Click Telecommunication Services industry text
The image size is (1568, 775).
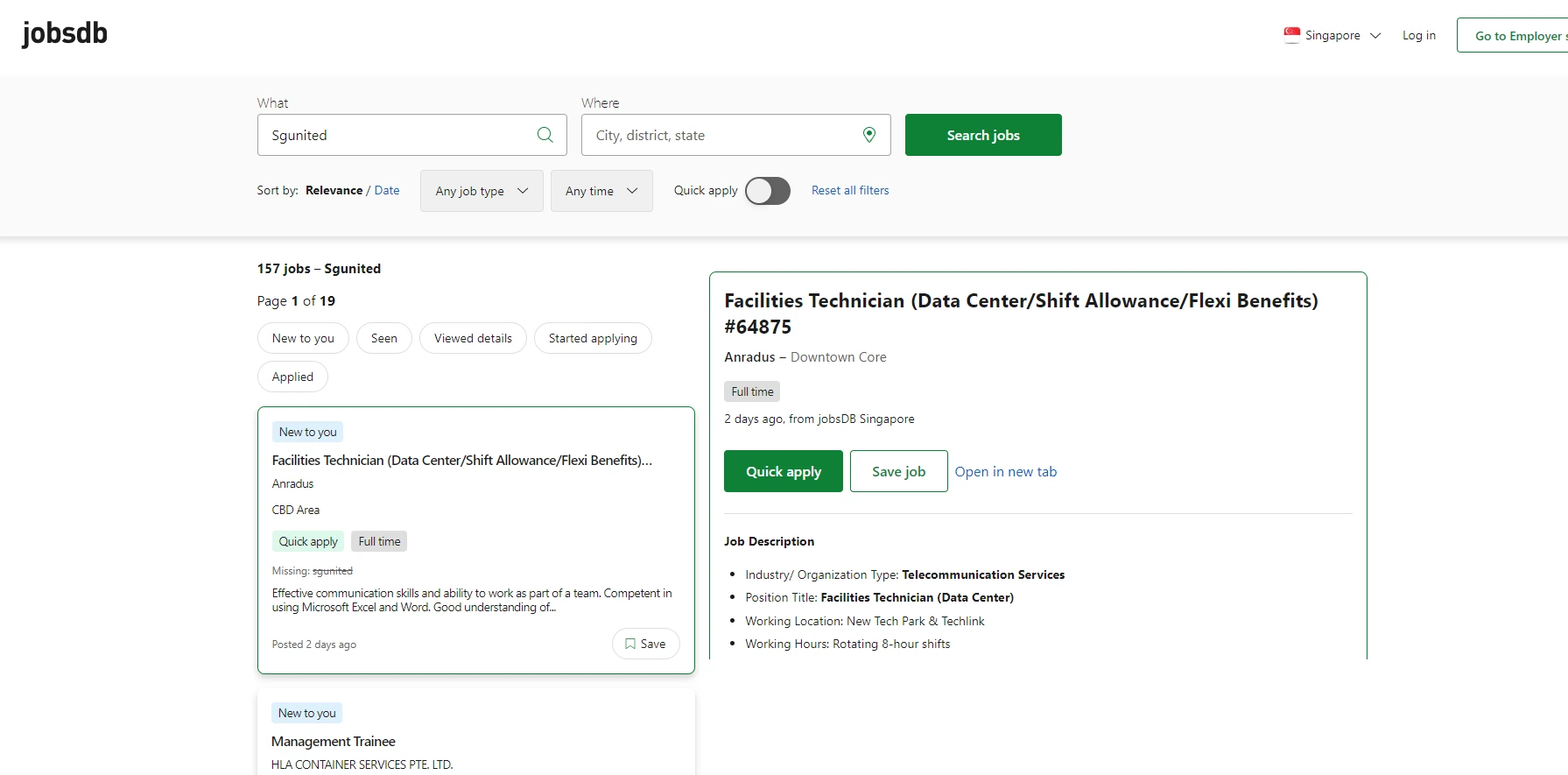pyautogui.click(x=983, y=574)
